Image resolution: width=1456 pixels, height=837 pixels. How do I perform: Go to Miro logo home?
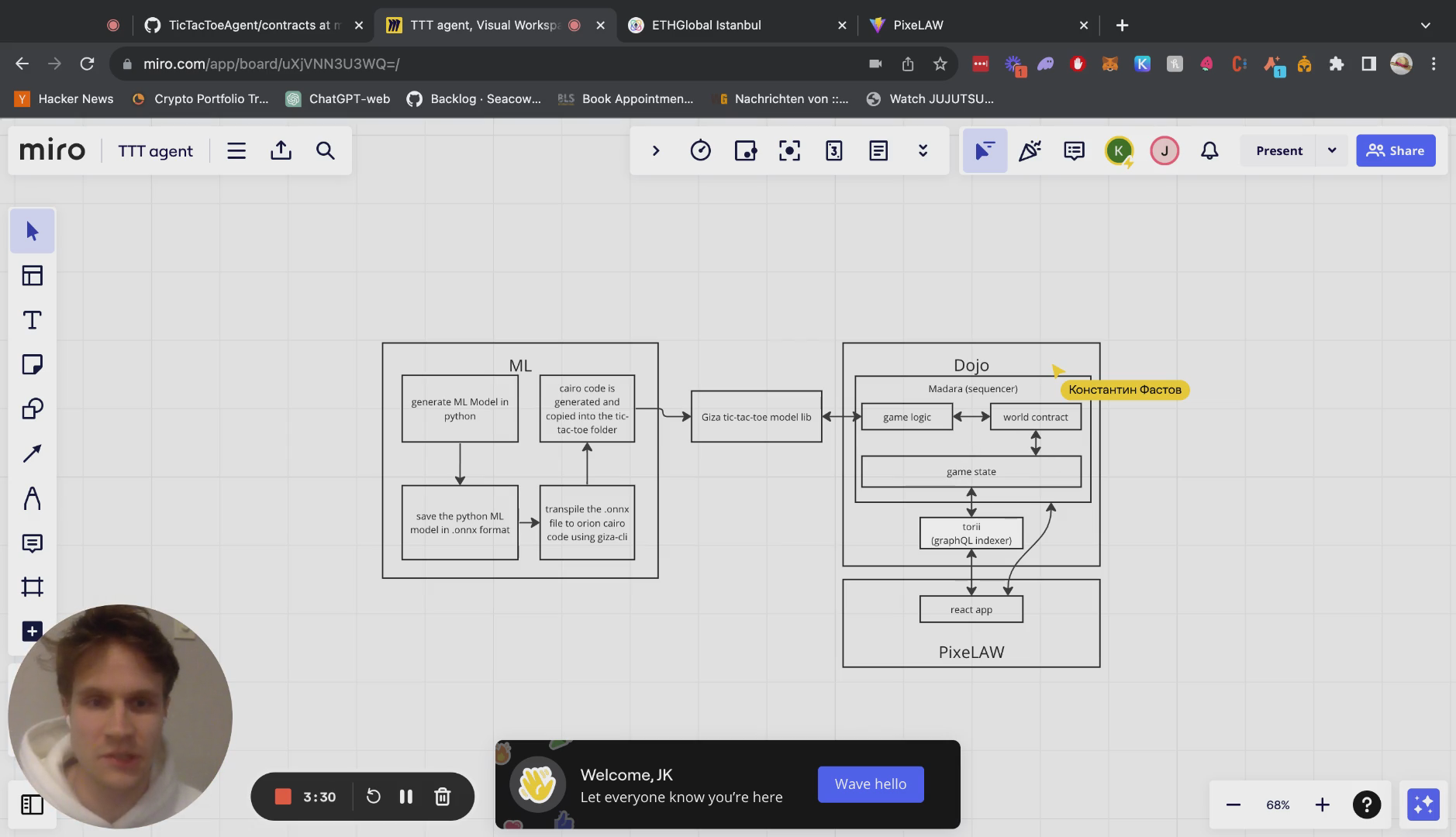(52, 150)
